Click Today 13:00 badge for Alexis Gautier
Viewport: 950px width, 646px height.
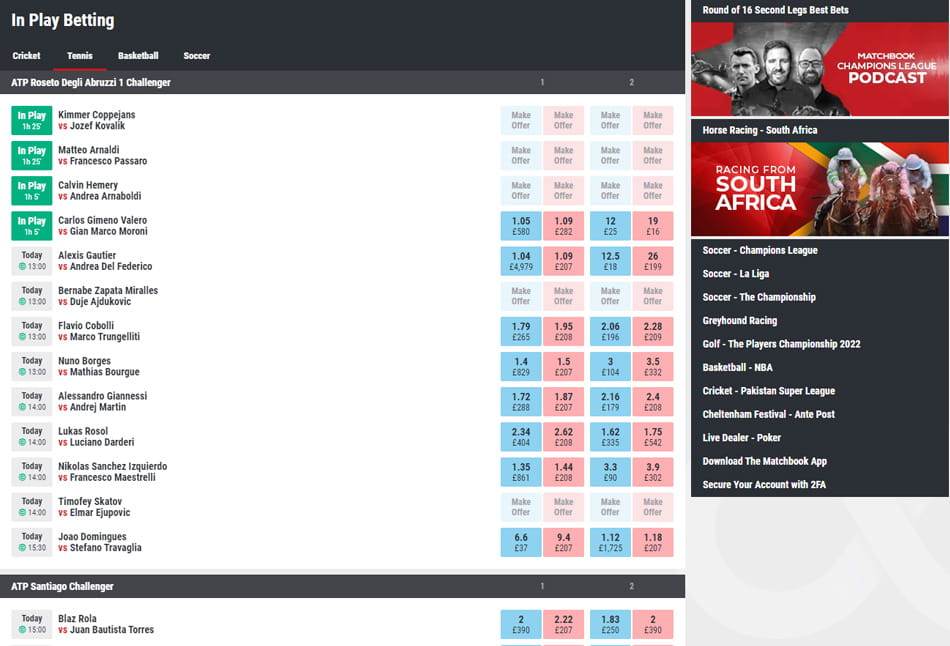(x=32, y=261)
